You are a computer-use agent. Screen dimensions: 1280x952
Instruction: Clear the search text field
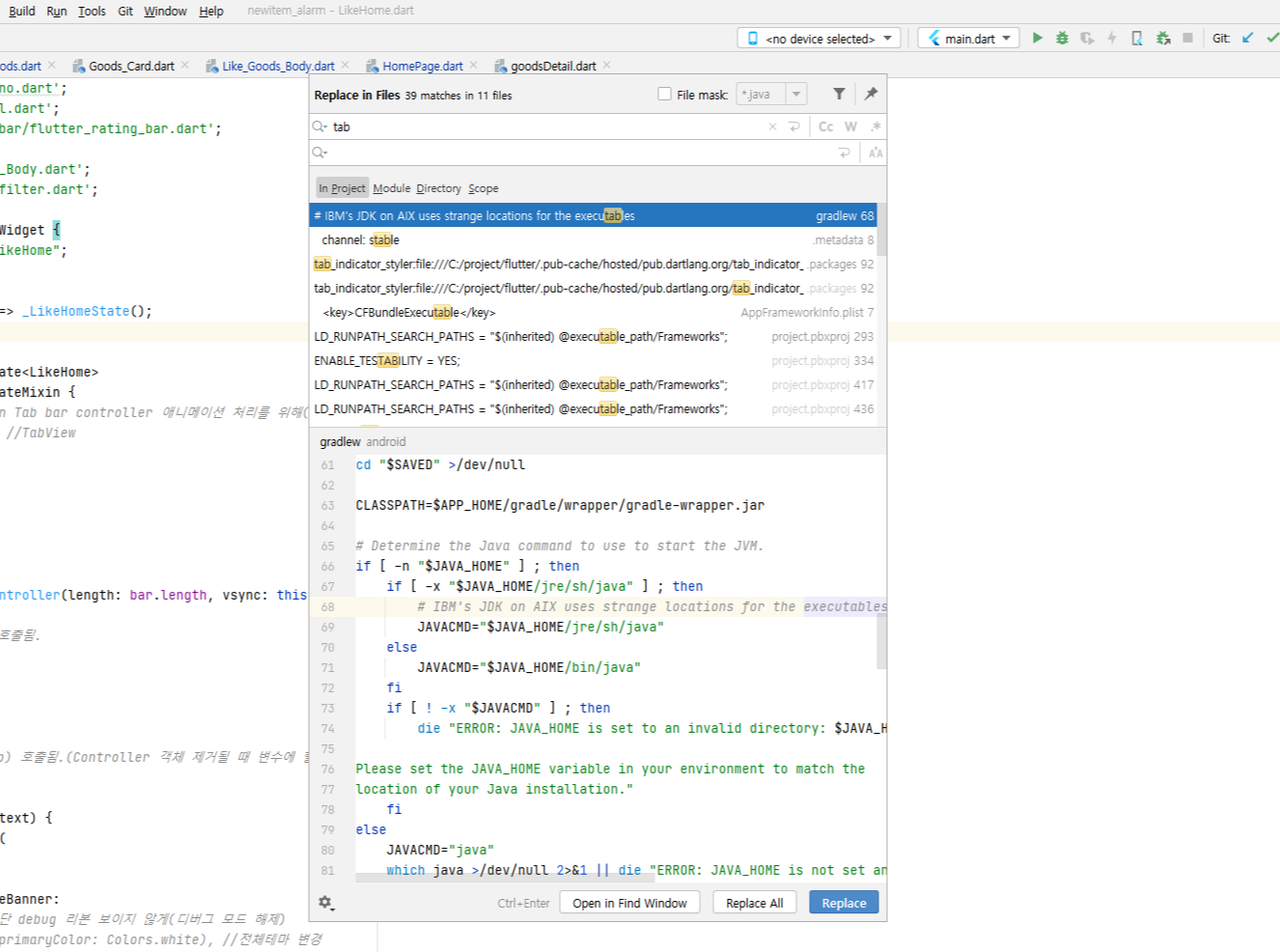tap(772, 126)
